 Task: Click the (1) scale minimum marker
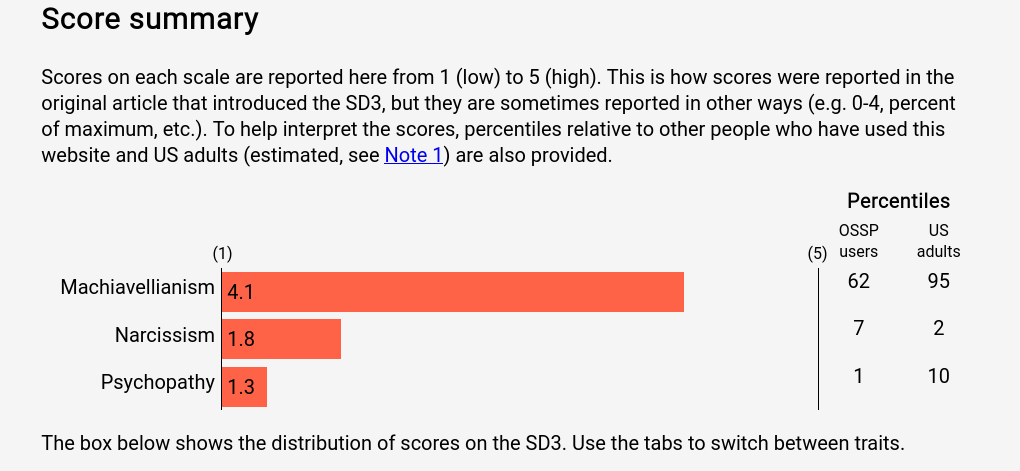click(222, 254)
